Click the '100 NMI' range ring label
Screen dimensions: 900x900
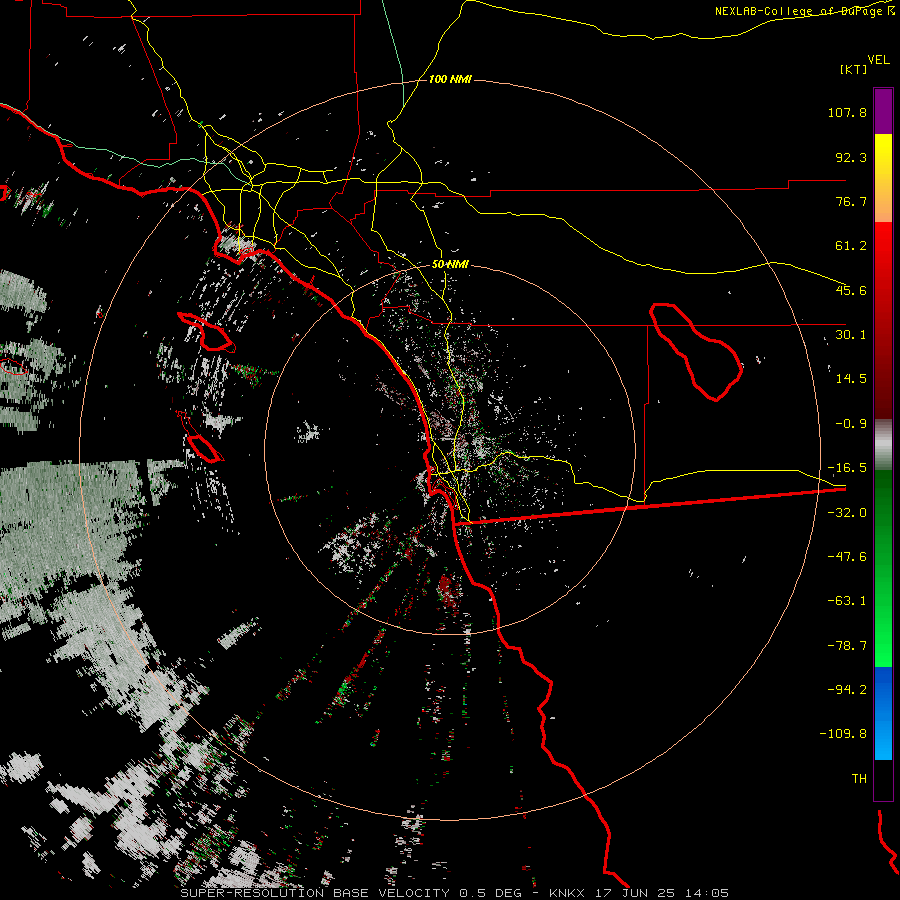coord(451,79)
